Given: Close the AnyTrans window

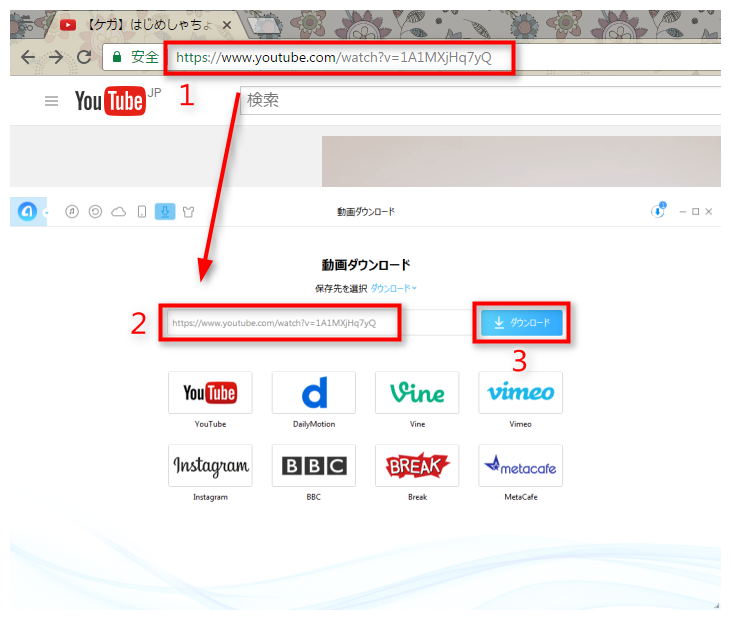Looking at the screenshot, I should 709,212.
